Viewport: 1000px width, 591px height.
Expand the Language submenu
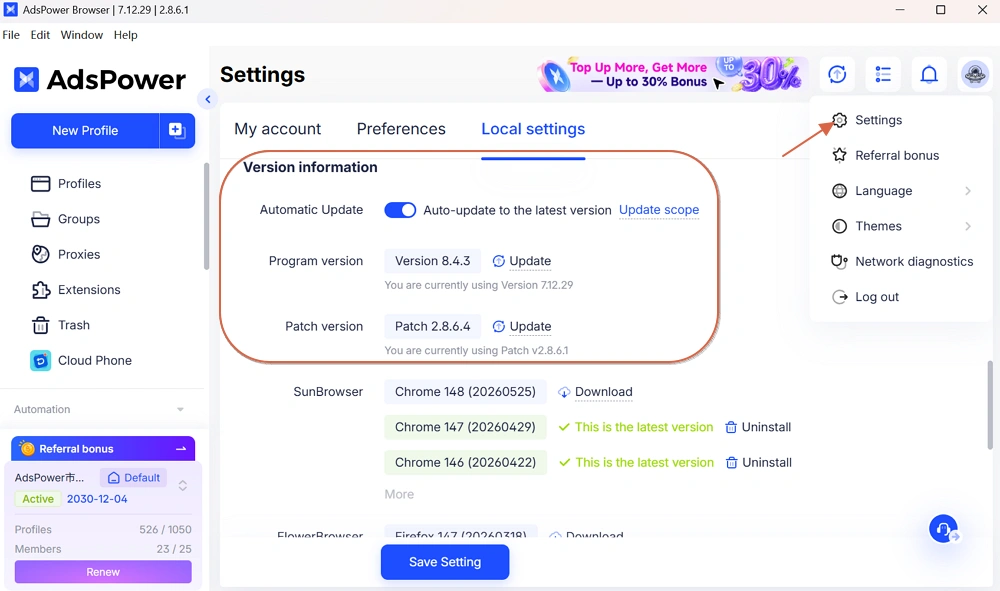point(901,191)
